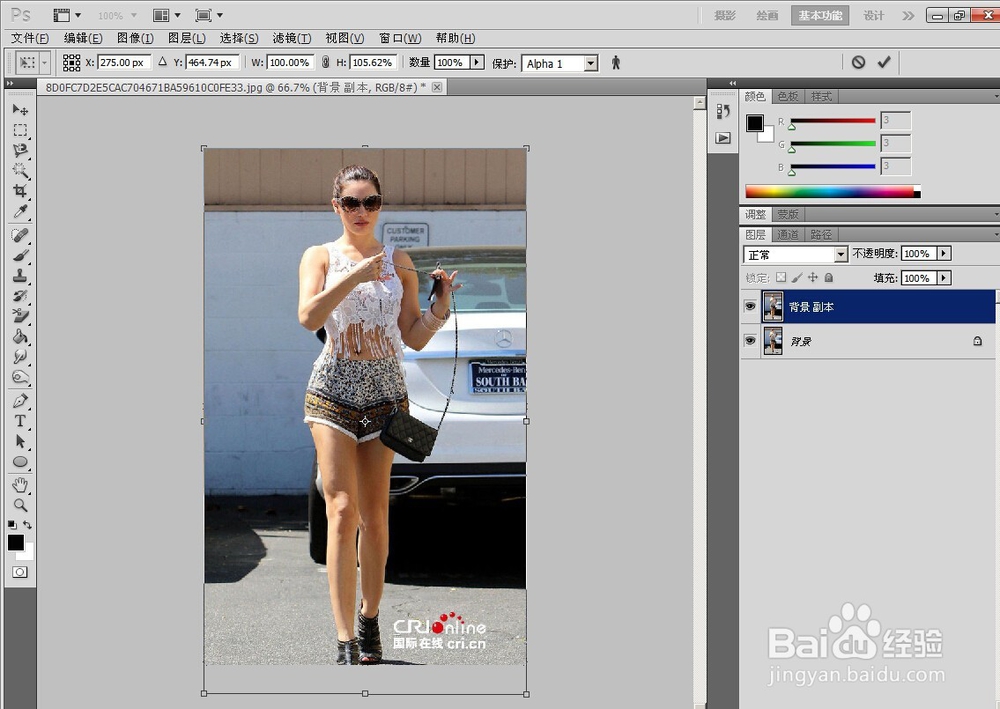This screenshot has width=1000, height=709.
Task: Select the Crop tool
Action: 20,191
